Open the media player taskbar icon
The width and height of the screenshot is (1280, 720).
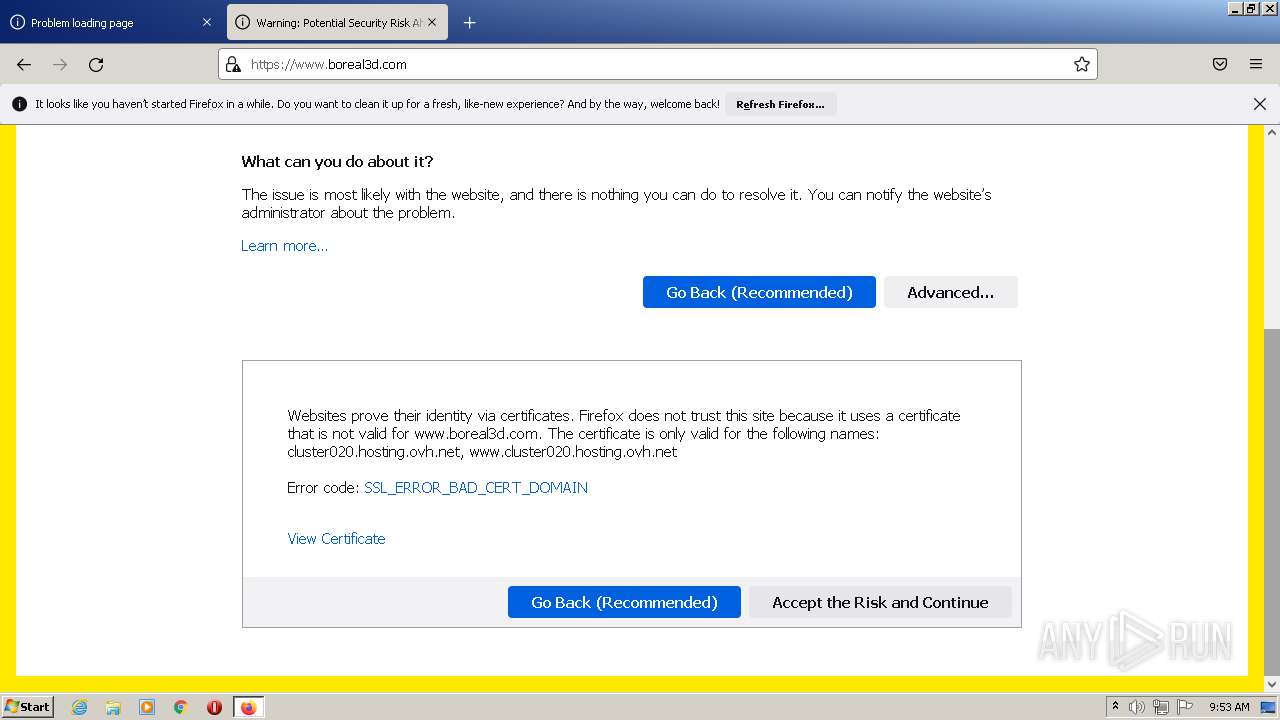tap(147, 707)
